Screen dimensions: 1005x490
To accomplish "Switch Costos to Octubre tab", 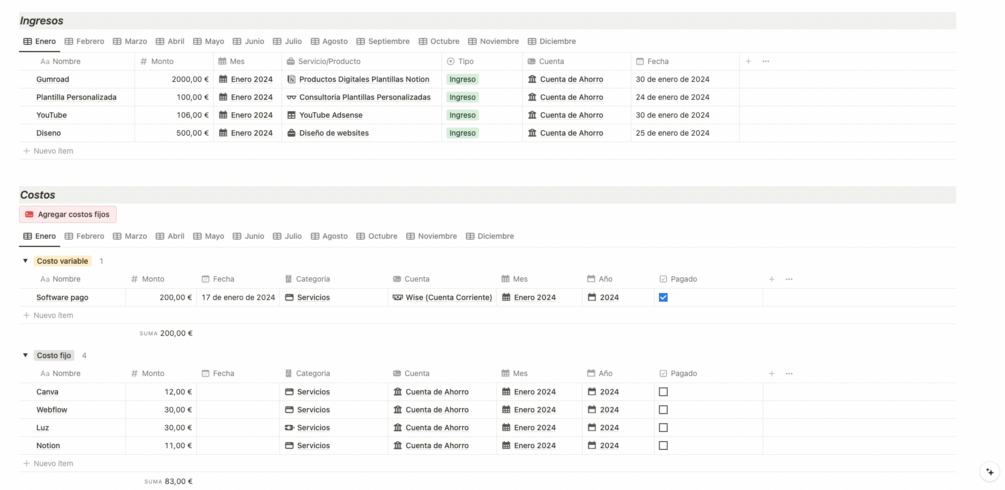I will pos(377,236).
